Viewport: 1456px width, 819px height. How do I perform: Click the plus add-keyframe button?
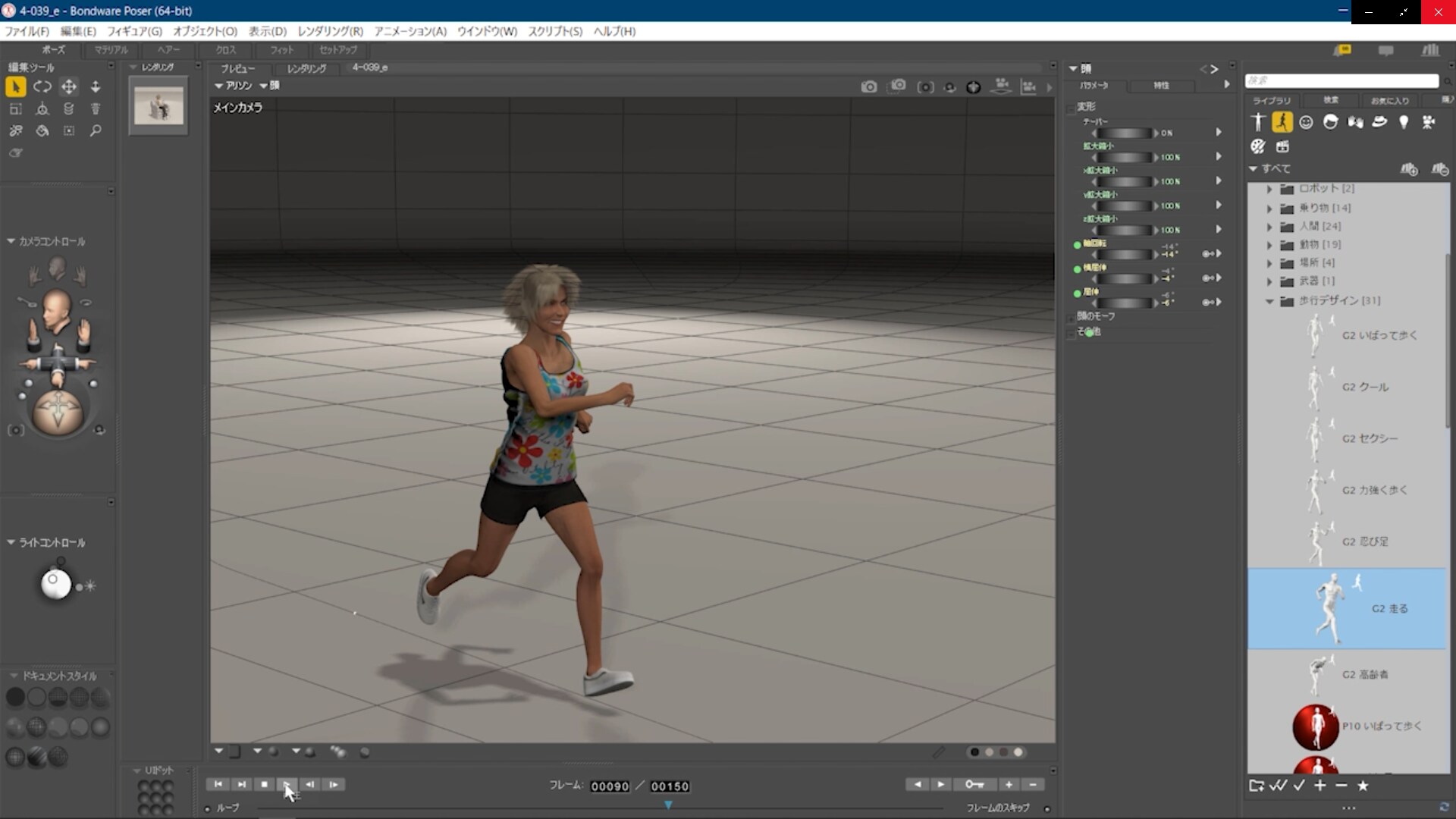[x=1009, y=784]
